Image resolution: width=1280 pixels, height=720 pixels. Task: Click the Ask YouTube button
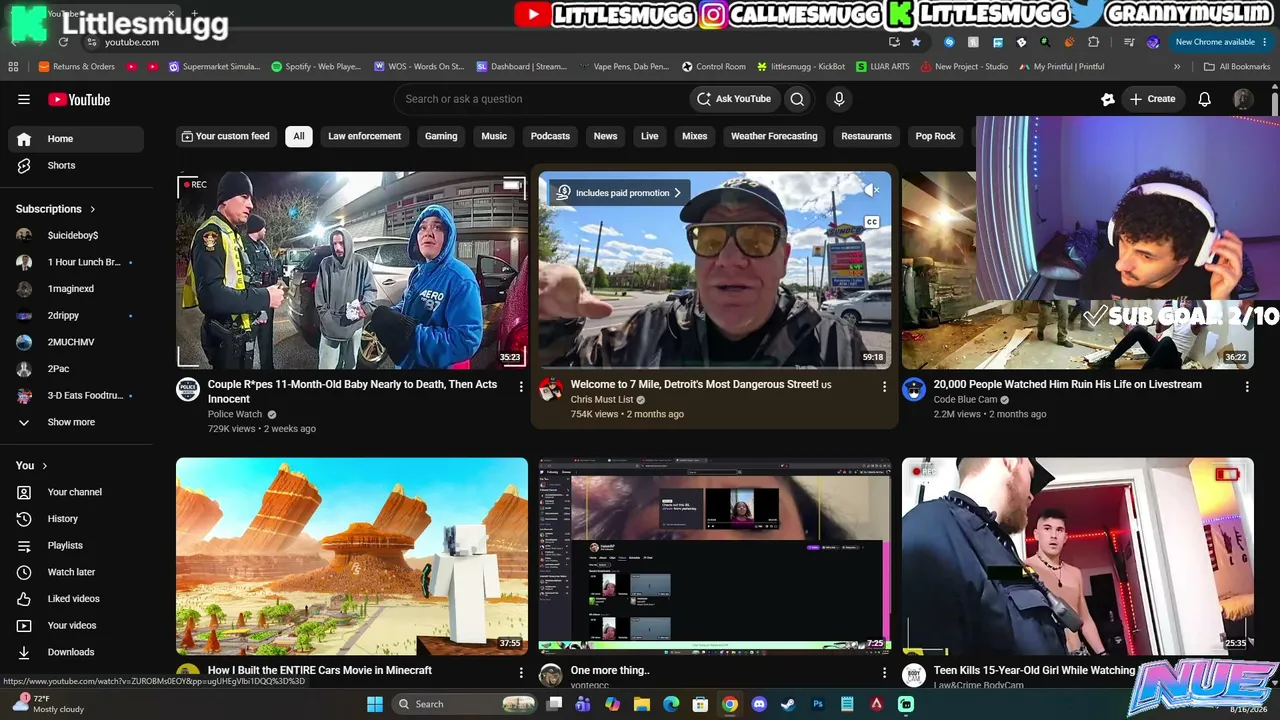point(734,99)
